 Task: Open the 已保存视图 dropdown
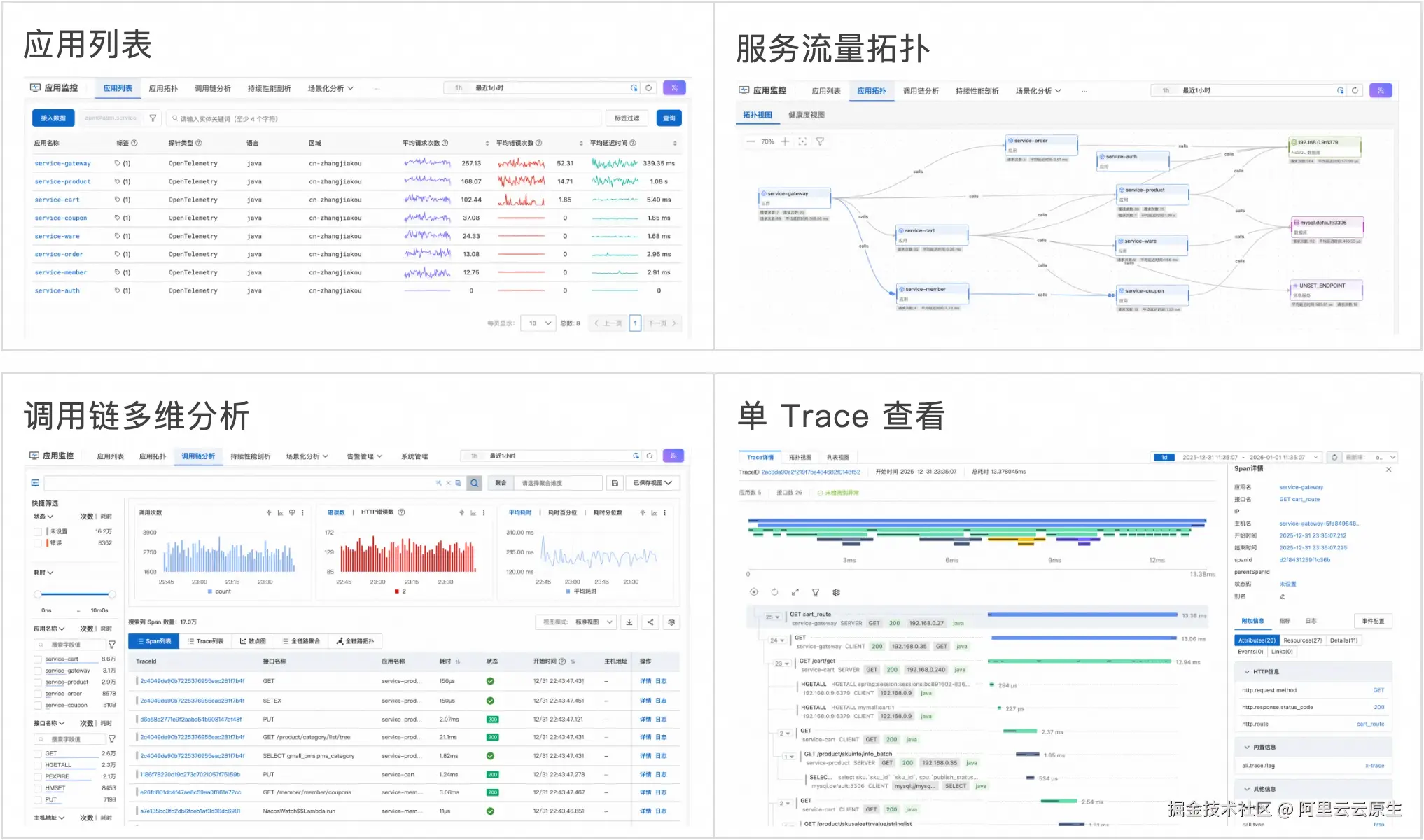click(x=652, y=483)
